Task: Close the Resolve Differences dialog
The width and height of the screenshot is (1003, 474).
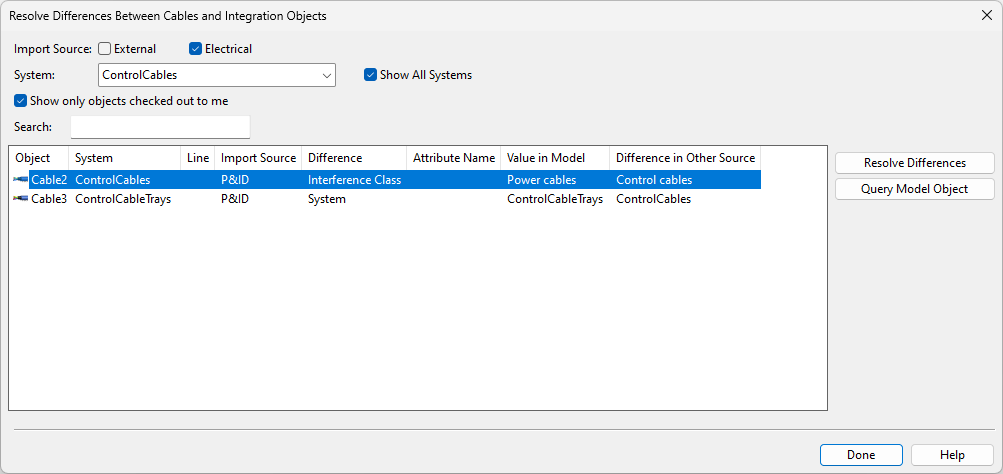Action: [986, 16]
